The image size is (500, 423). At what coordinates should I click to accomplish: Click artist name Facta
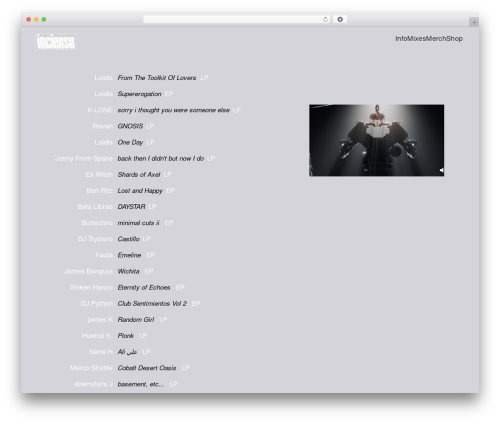(x=104, y=255)
